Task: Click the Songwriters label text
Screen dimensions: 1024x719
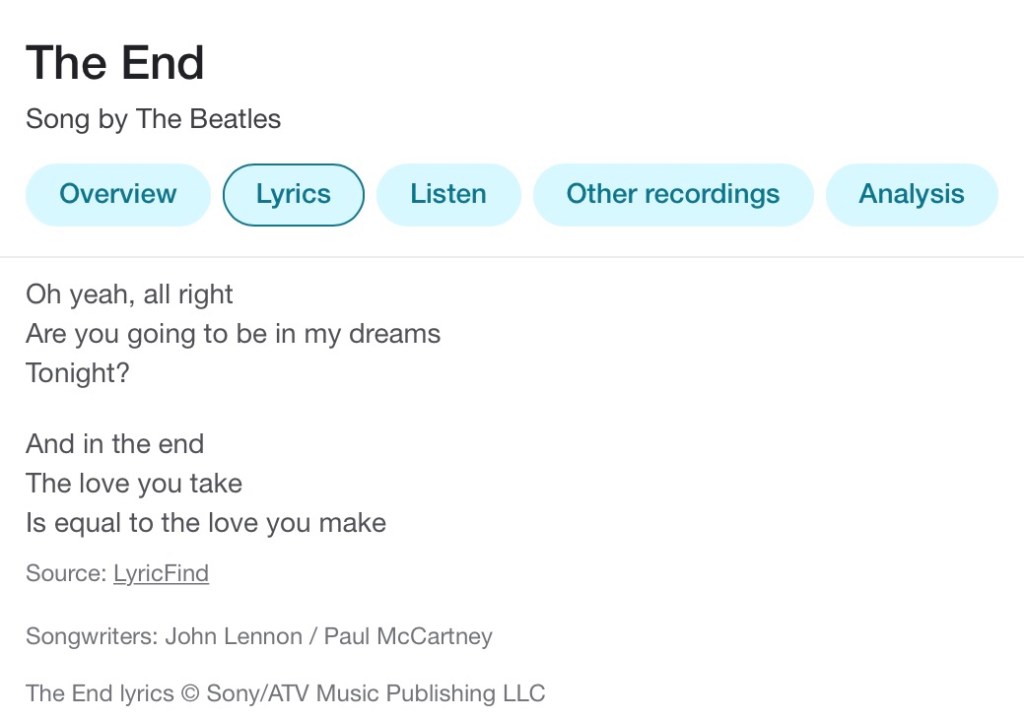Action: click(x=90, y=637)
